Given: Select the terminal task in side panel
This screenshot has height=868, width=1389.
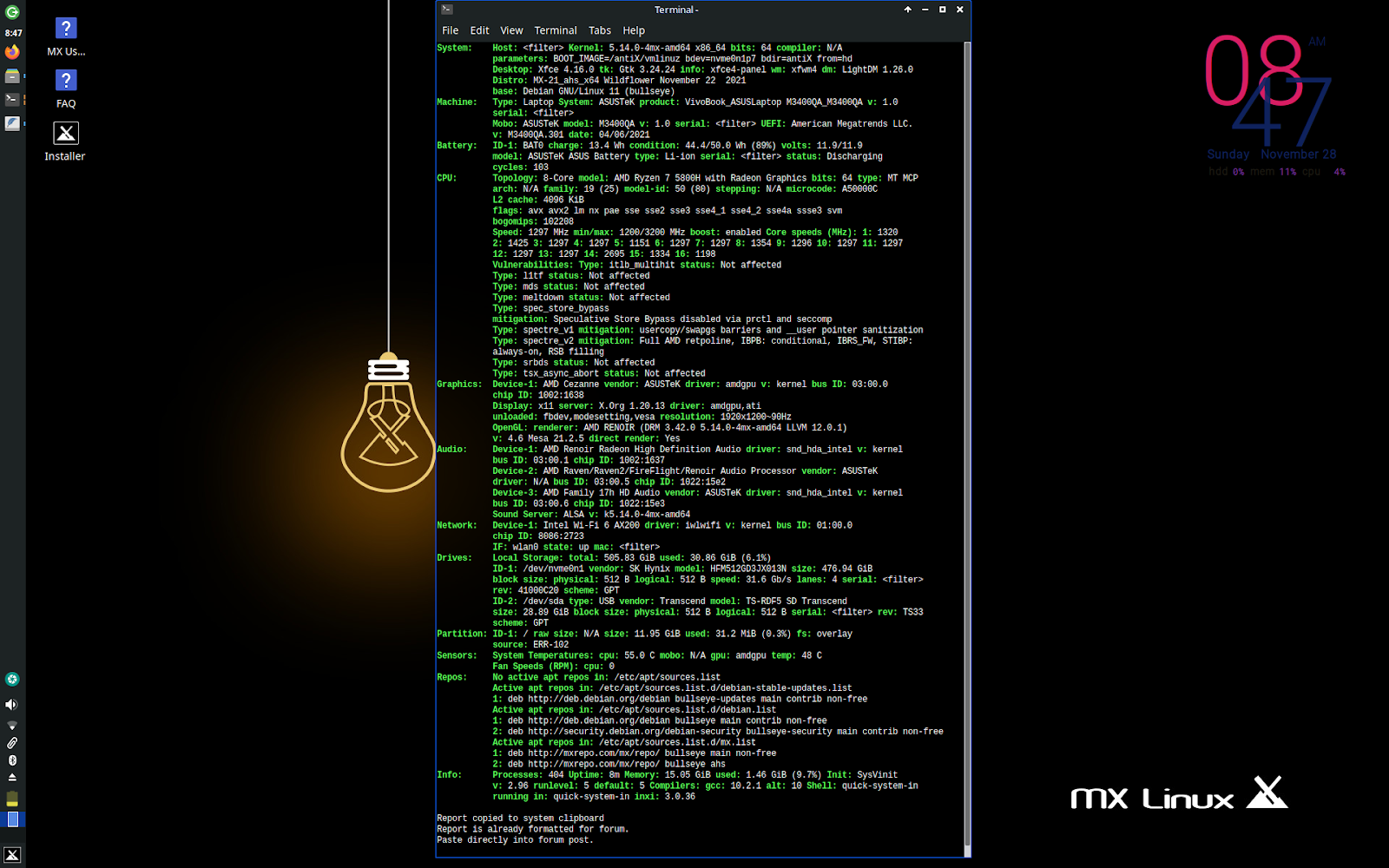Looking at the screenshot, I should pos(12,100).
